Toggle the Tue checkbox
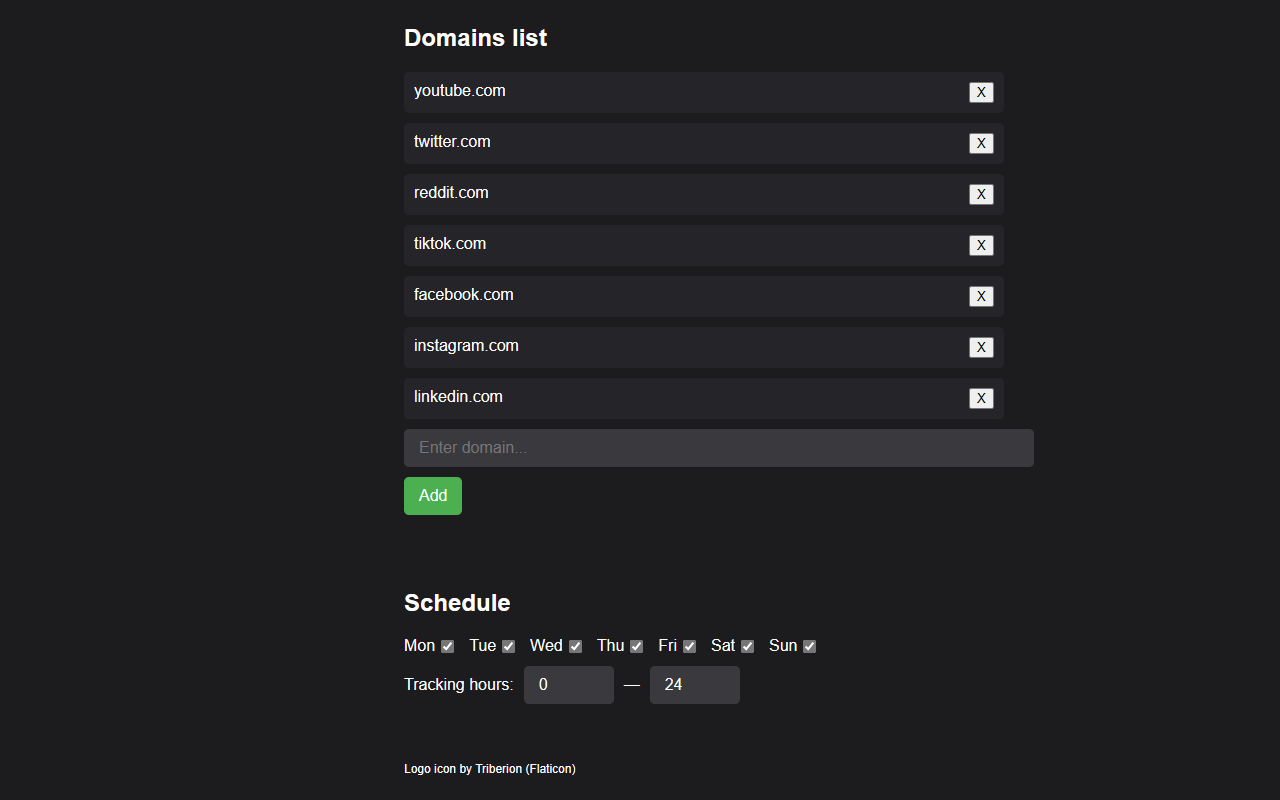 508,647
